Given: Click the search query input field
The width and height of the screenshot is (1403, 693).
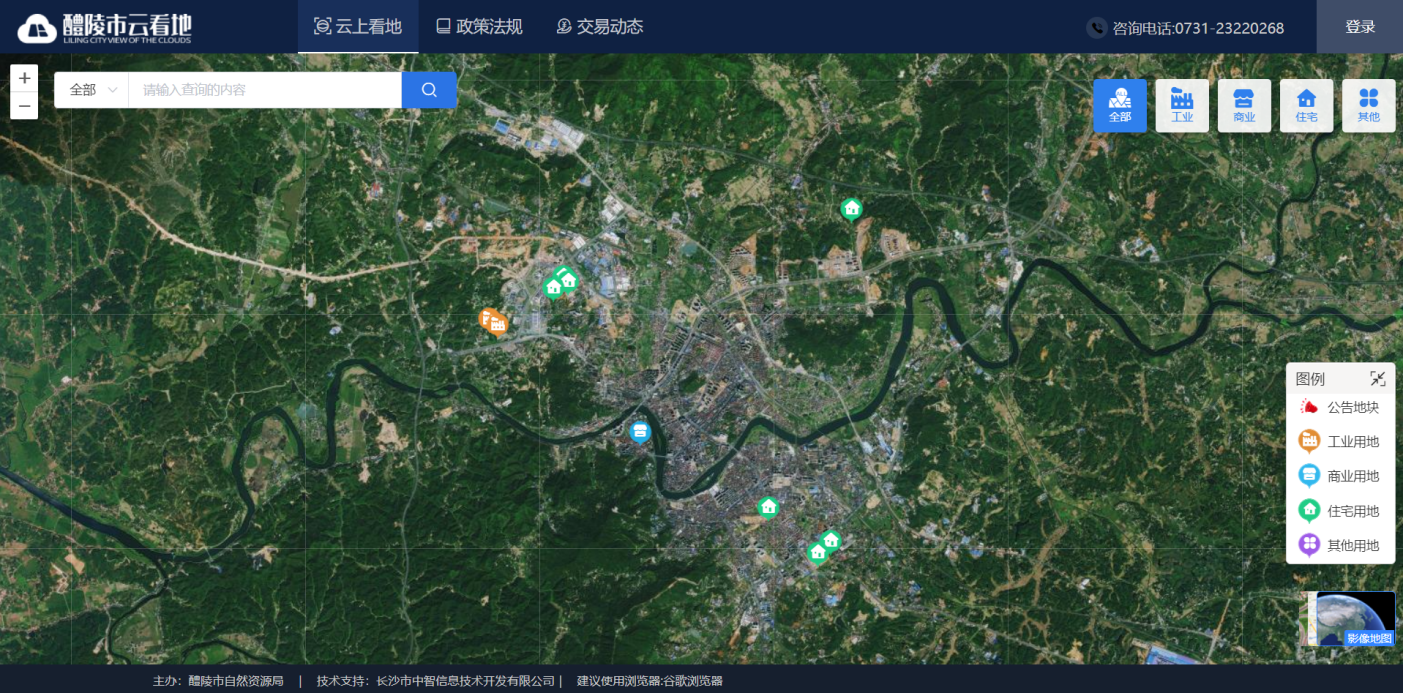Looking at the screenshot, I should coord(265,90).
